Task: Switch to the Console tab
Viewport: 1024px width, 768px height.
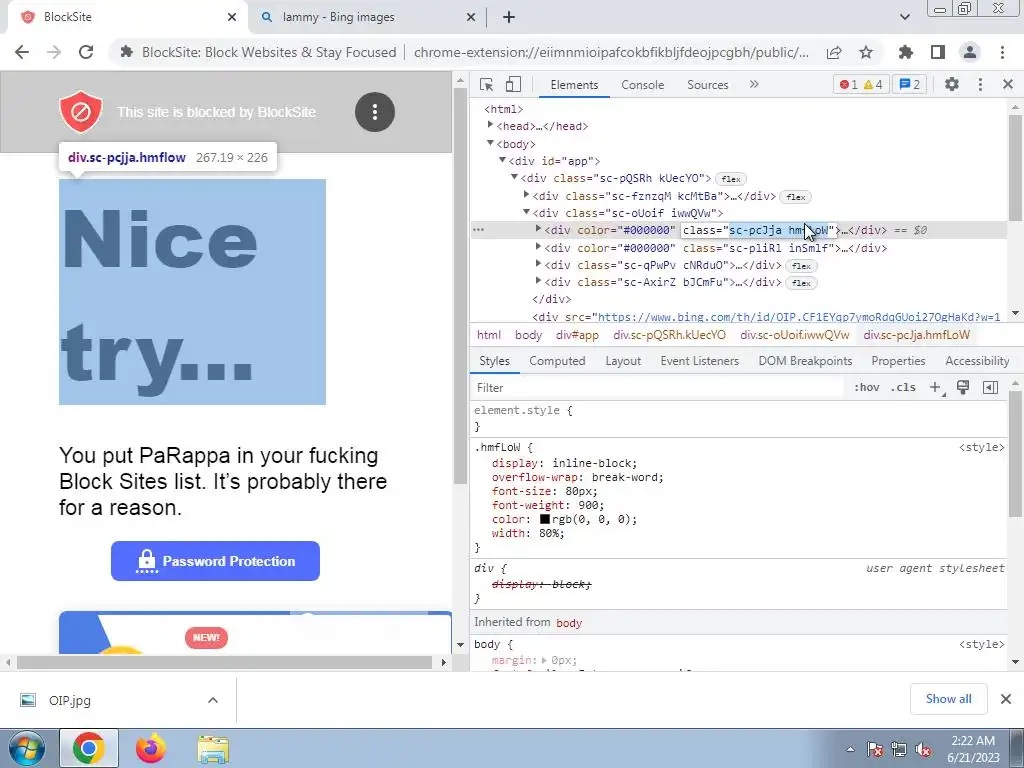Action: 643,85
